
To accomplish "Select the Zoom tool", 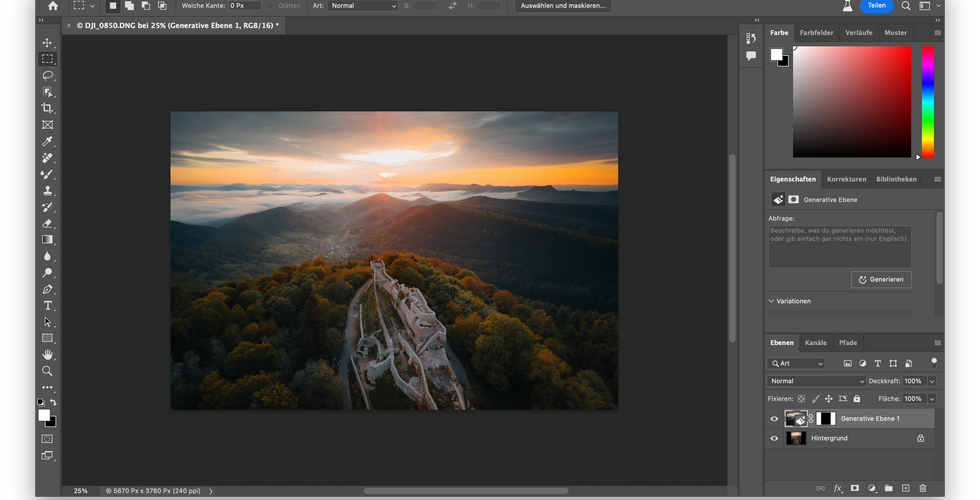I will (x=47, y=371).
